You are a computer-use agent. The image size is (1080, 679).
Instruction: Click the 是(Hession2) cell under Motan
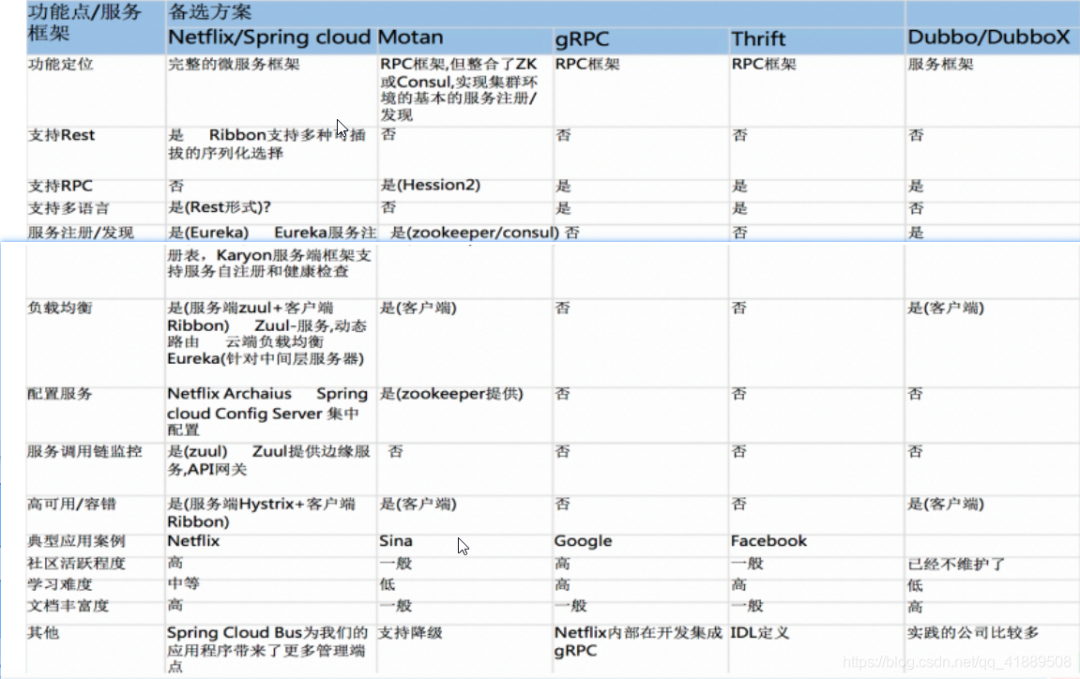point(430,185)
